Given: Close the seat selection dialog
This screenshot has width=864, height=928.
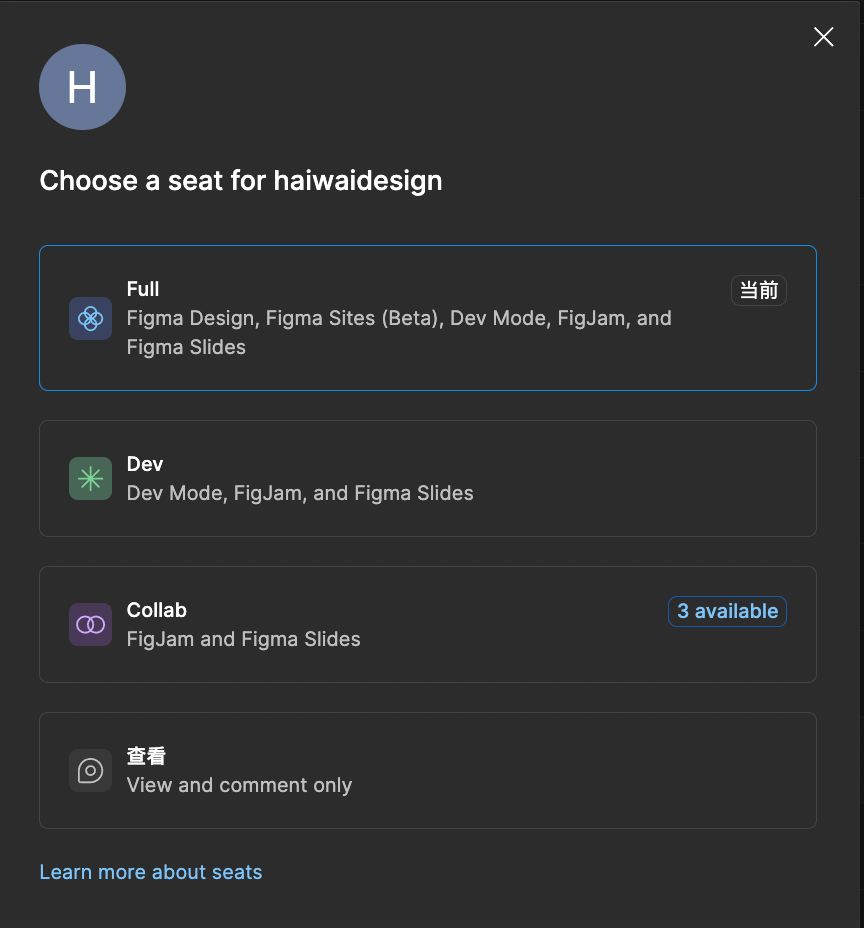Looking at the screenshot, I should click(823, 37).
